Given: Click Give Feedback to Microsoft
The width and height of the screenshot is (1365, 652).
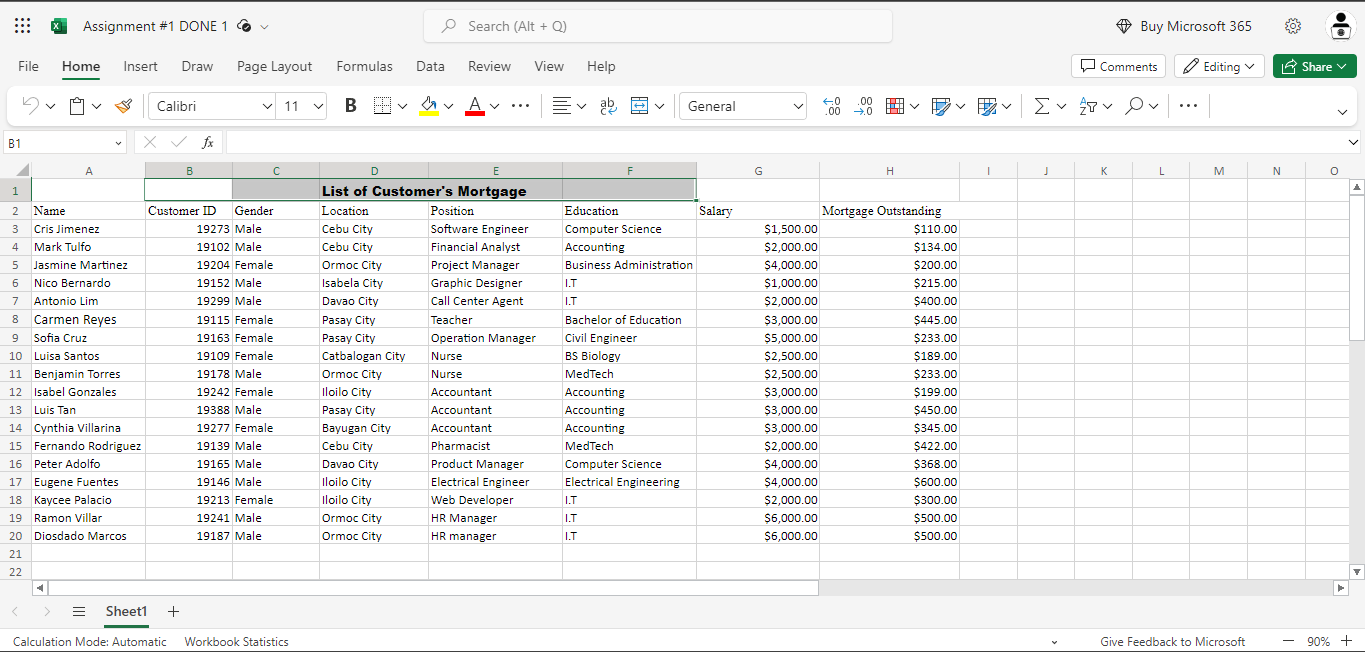Looking at the screenshot, I should click(1173, 642).
